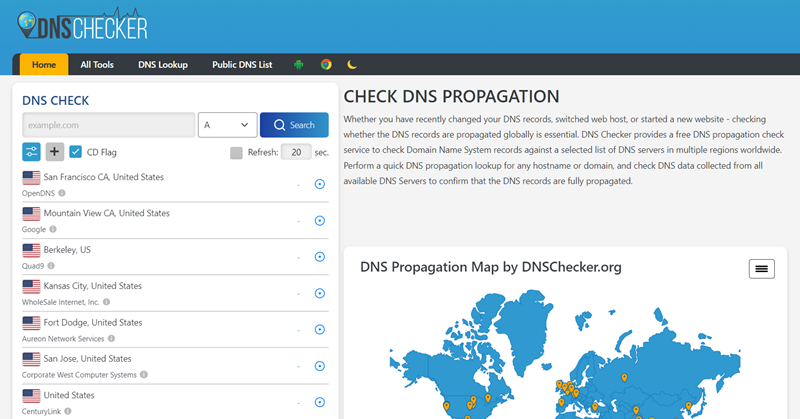Viewport: 800px width, 419px height.
Task: Select 'San Francisco CA, United States' text
Action: coord(104,177)
